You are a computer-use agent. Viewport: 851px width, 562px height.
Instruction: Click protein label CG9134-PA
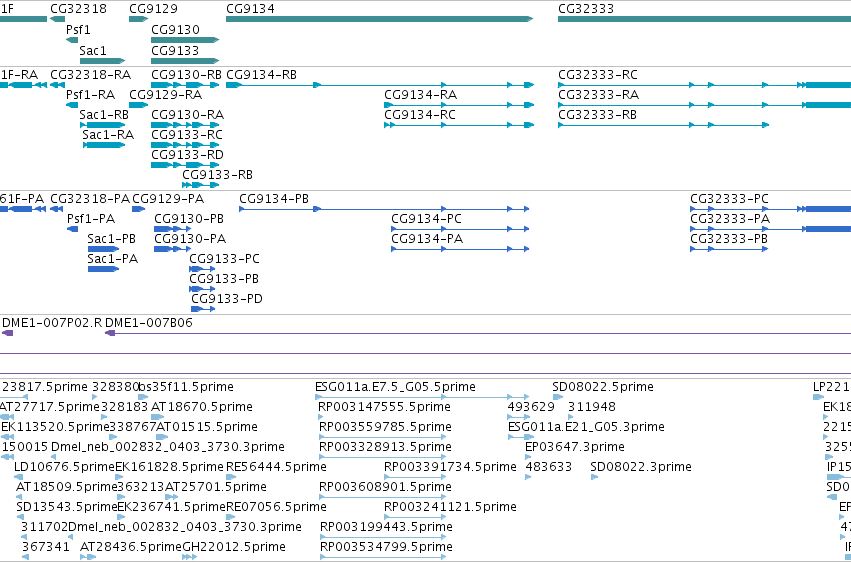click(427, 239)
